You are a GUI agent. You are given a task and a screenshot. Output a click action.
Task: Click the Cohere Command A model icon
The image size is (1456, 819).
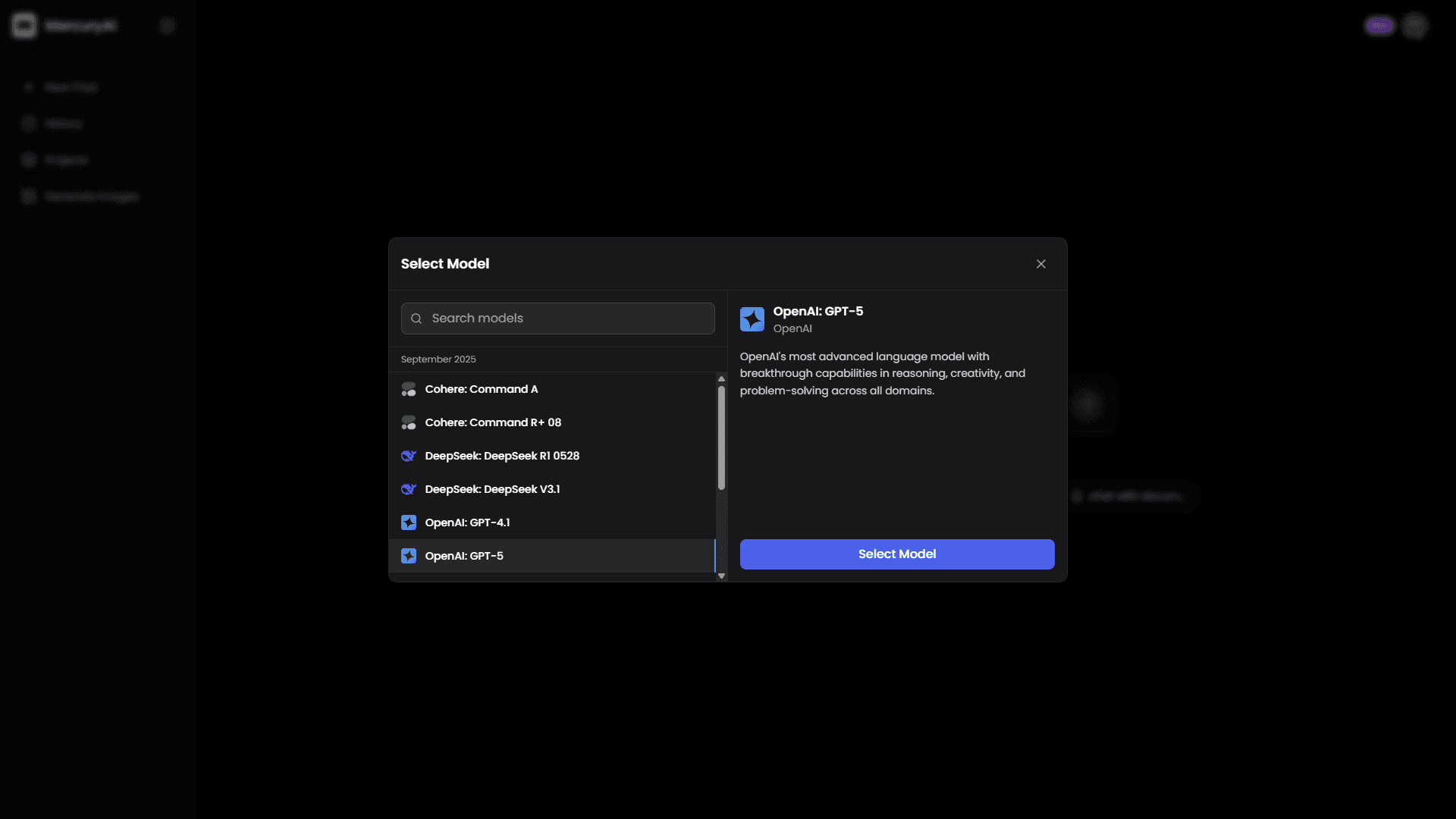(409, 389)
